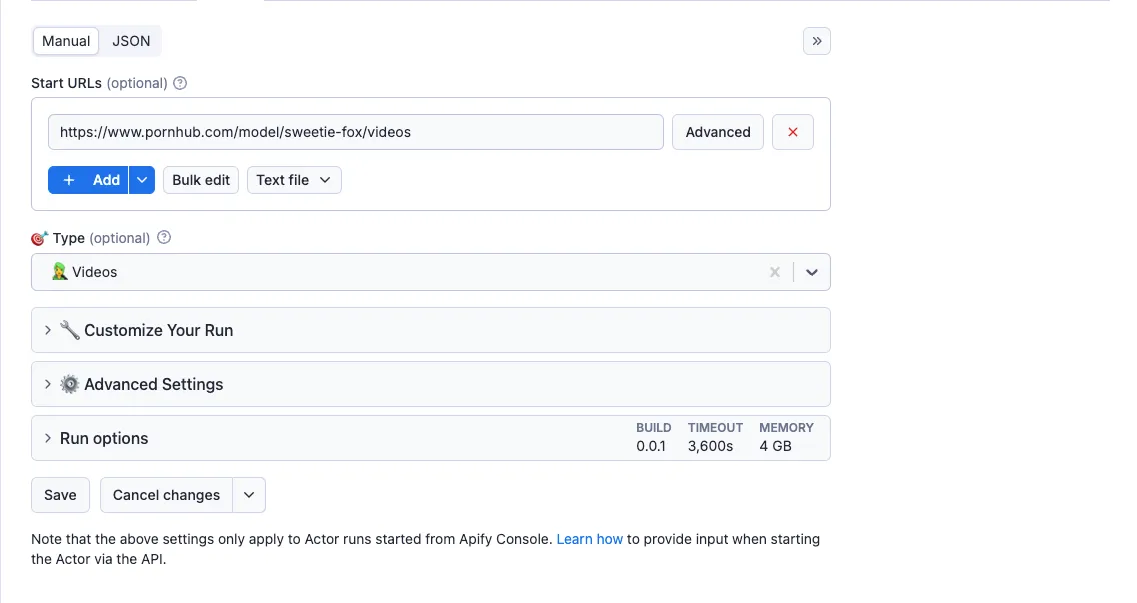1137x603 pixels.
Task: Click the Start URL text field
Action: pos(356,132)
